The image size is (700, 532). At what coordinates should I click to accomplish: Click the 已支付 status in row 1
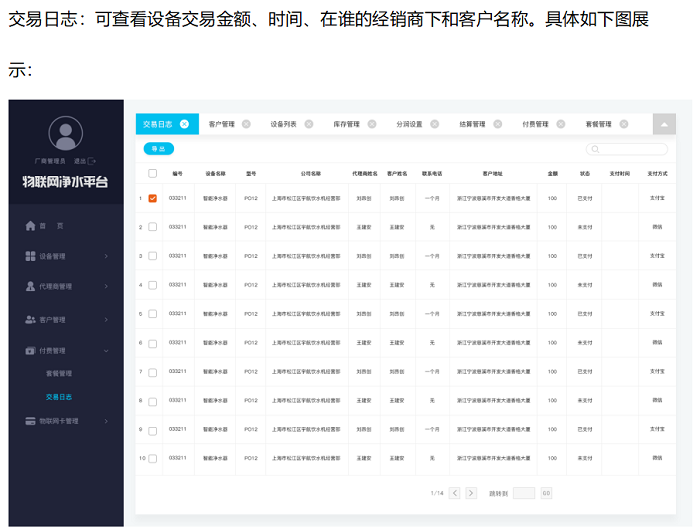(x=585, y=198)
